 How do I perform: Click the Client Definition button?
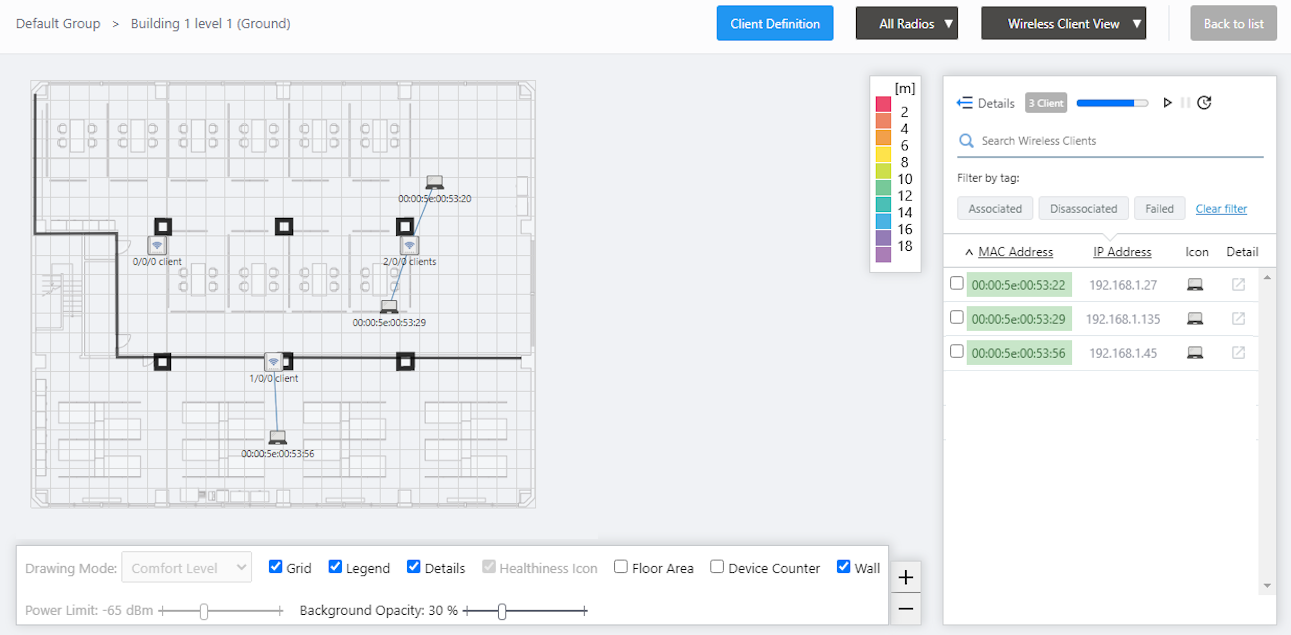click(x=775, y=24)
